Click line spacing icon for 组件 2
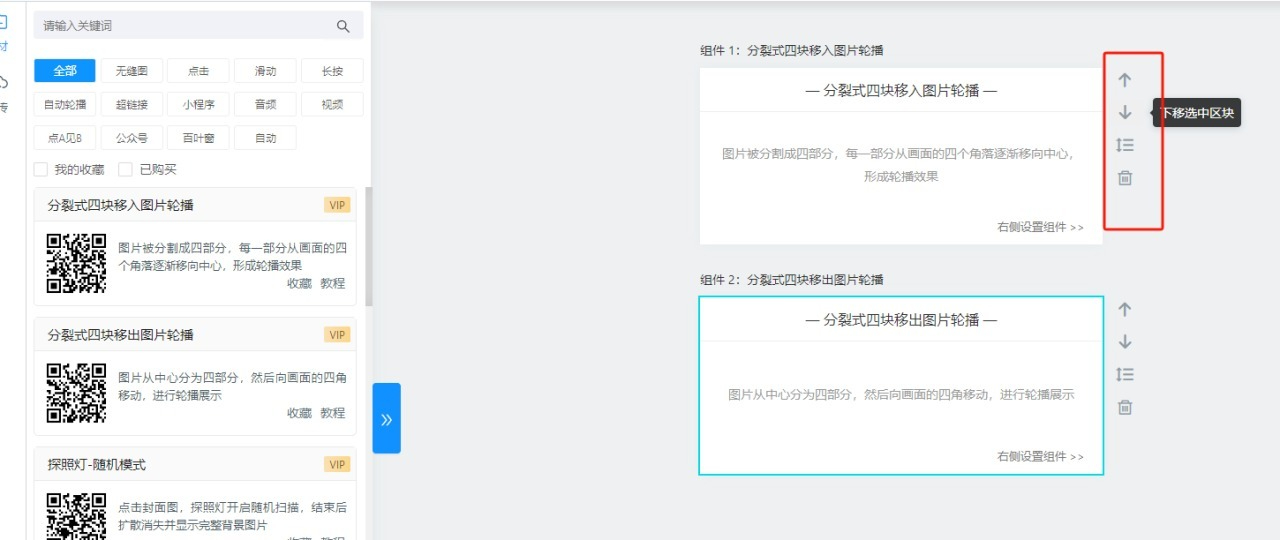Screen dimensions: 1280x540 tap(1125, 374)
